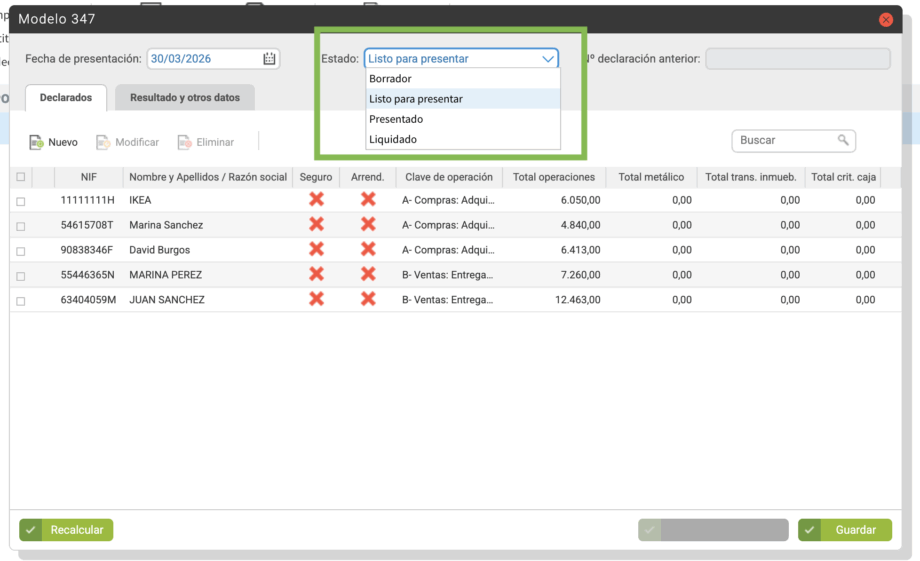Select the David Burgos row checkbox

(21, 251)
